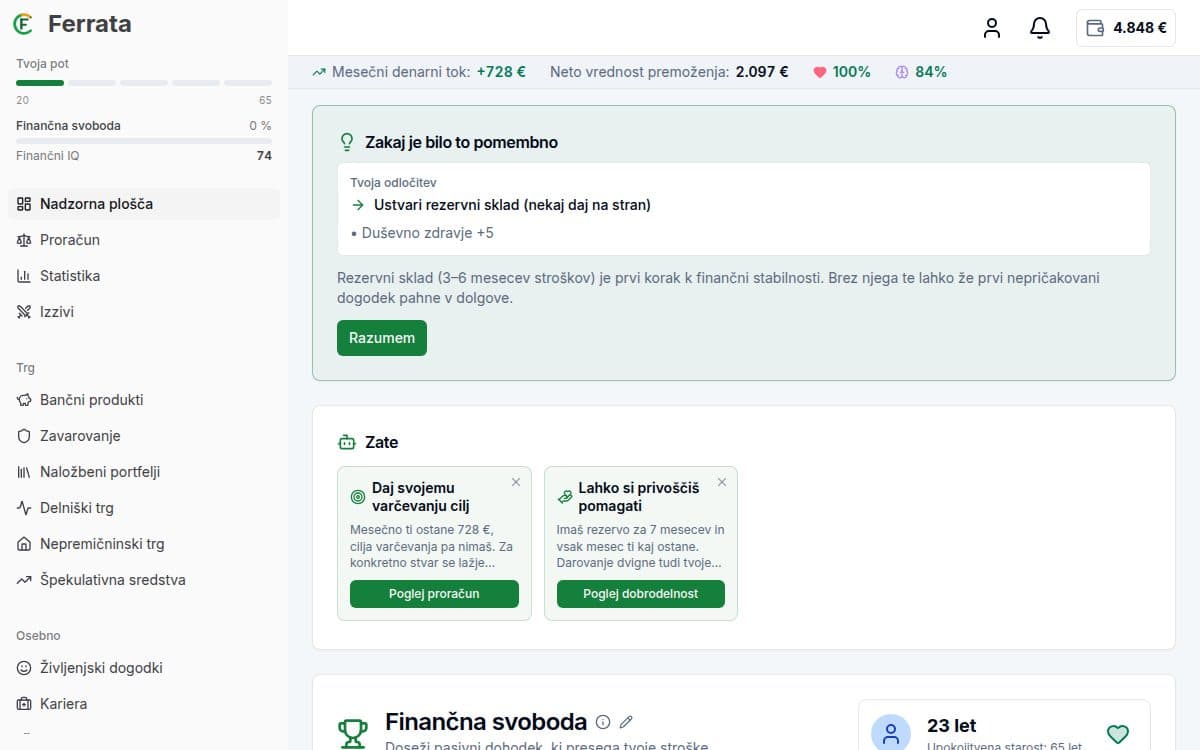
Task: Click the donation icon on Lahko si privoščiš pomagati card
Action: [564, 497]
